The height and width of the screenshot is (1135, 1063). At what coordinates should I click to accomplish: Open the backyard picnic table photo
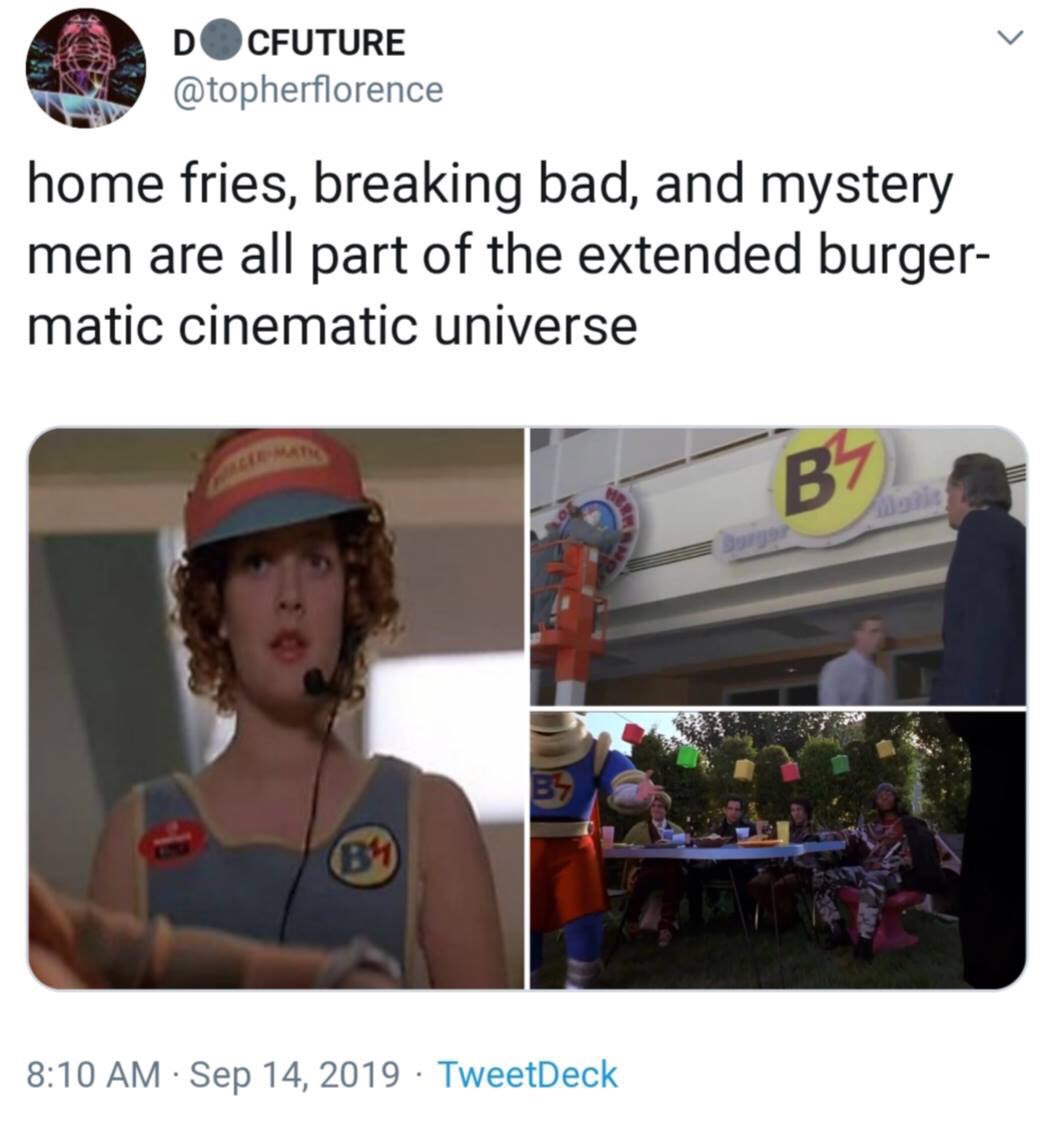pos(779,850)
